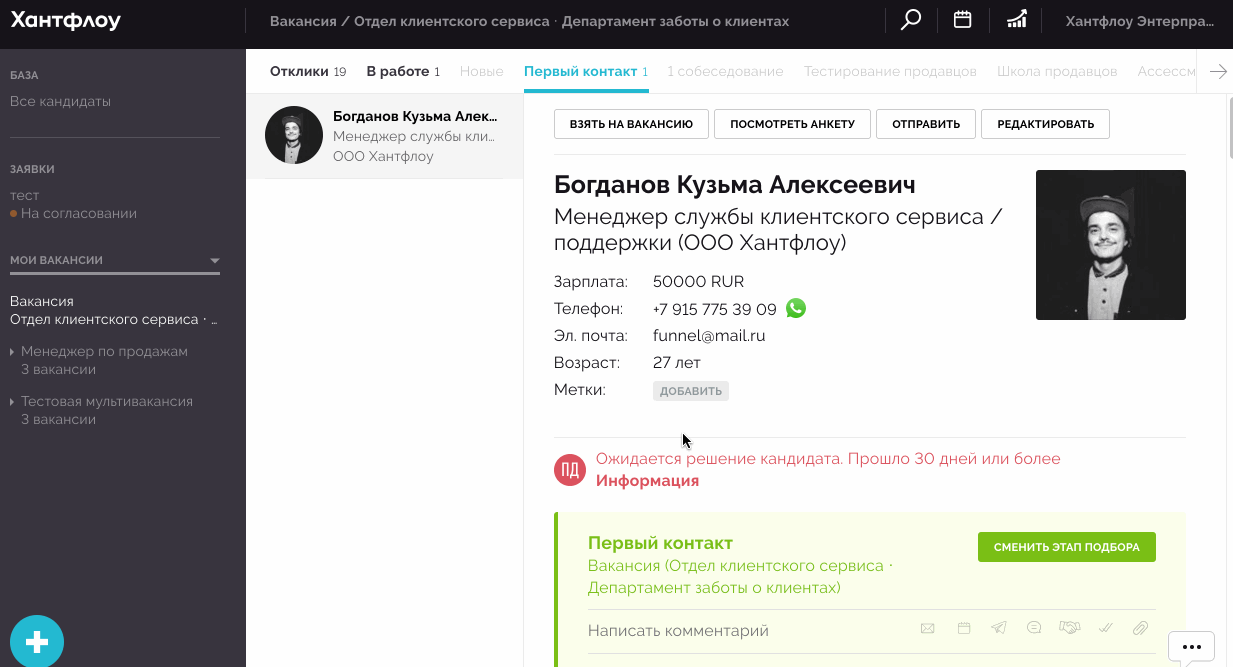
Task: Attach a file with the paperclip icon
Action: click(1140, 629)
